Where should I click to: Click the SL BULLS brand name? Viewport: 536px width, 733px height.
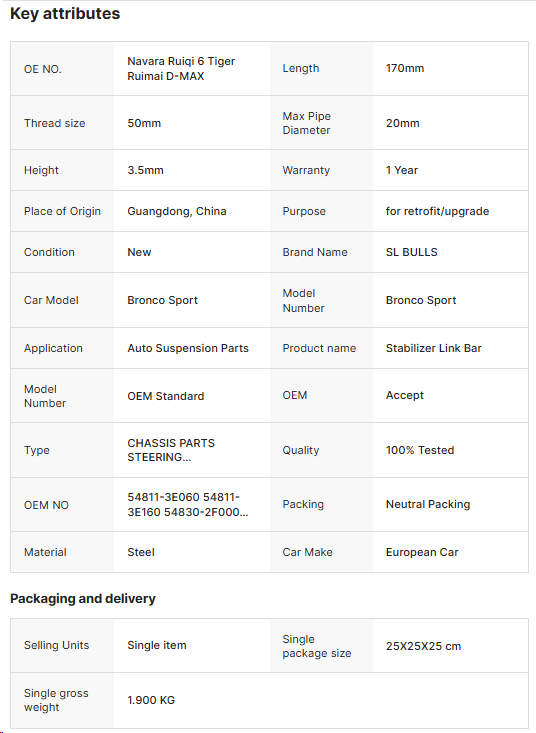pos(411,252)
